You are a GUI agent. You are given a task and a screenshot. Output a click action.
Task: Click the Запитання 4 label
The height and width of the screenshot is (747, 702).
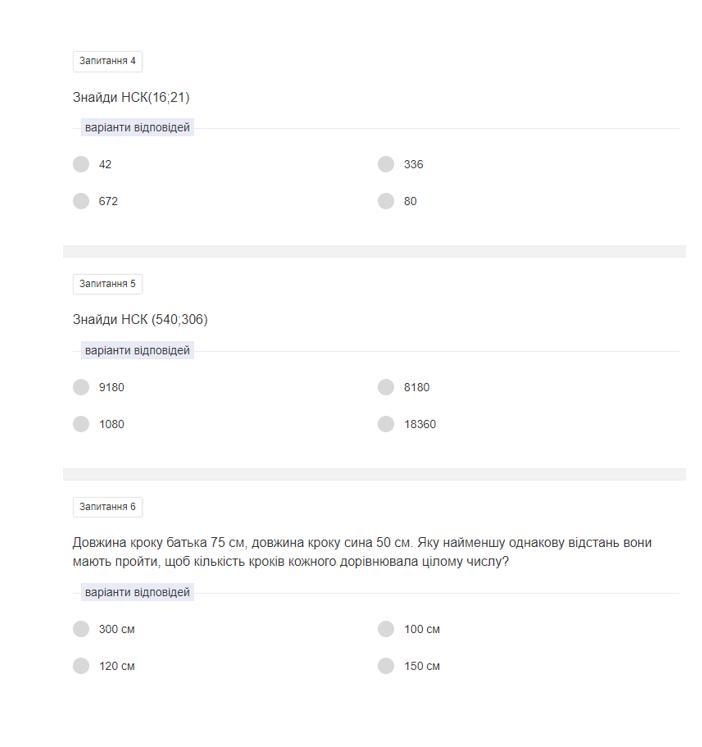108,61
